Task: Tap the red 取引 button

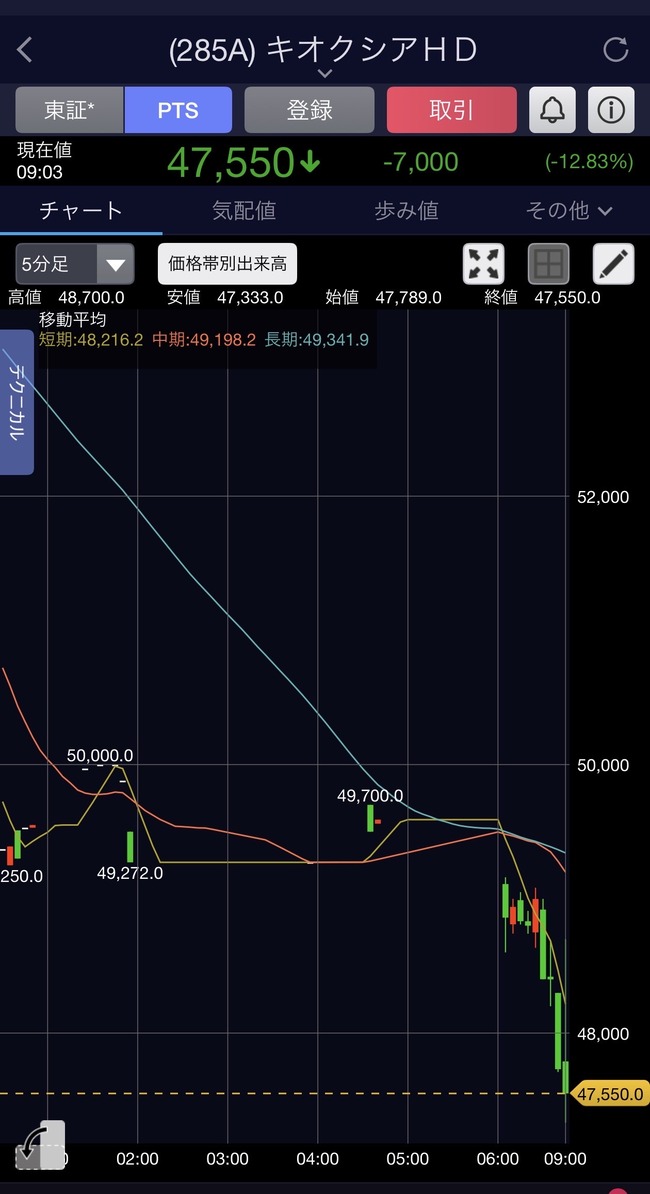Action: 451,110
